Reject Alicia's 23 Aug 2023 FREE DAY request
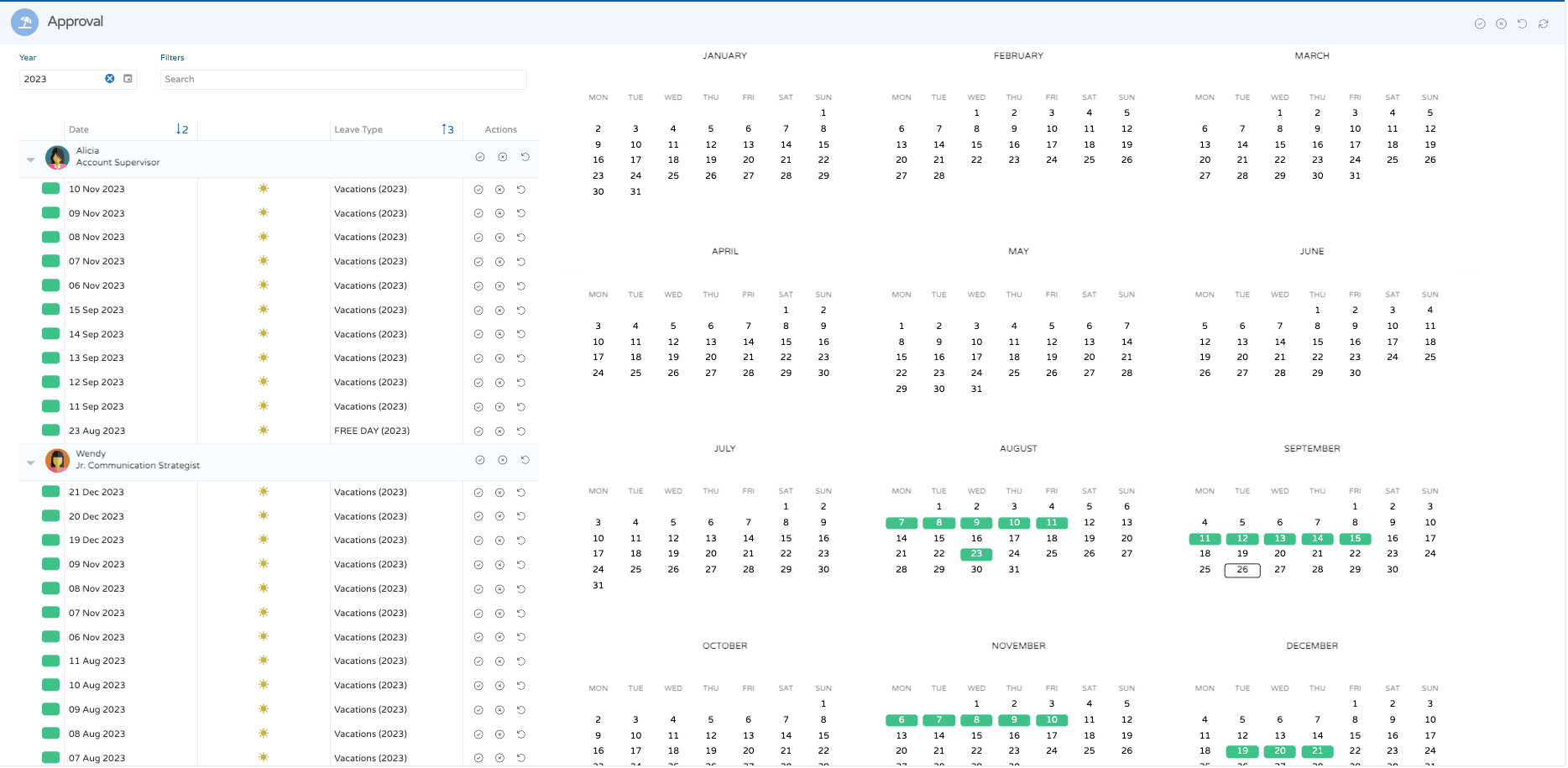 499,431
